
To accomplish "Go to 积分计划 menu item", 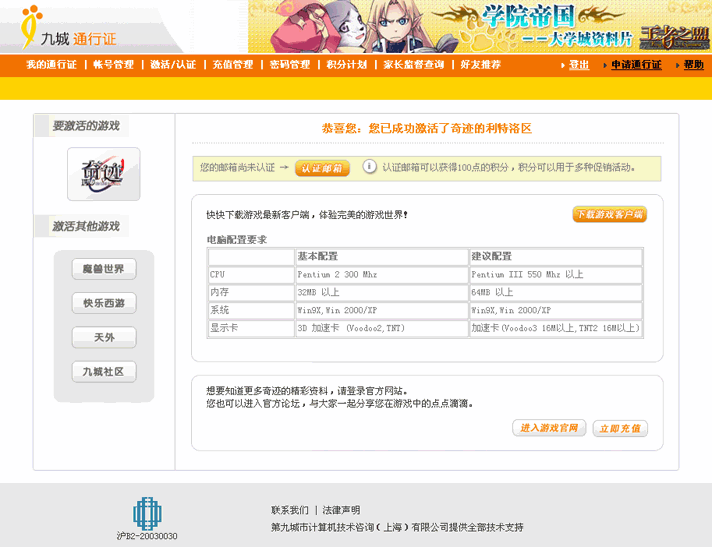I will pyautogui.click(x=347, y=65).
